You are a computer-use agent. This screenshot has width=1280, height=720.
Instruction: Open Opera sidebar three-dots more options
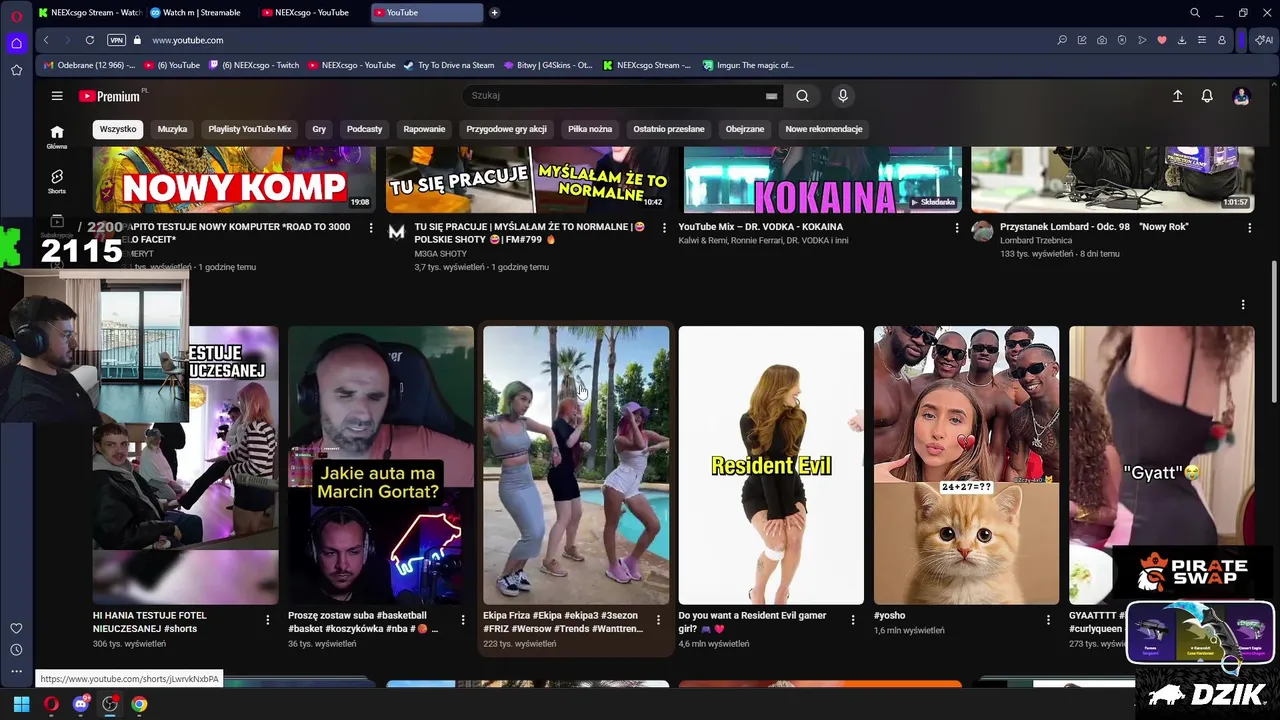[x=16, y=672]
